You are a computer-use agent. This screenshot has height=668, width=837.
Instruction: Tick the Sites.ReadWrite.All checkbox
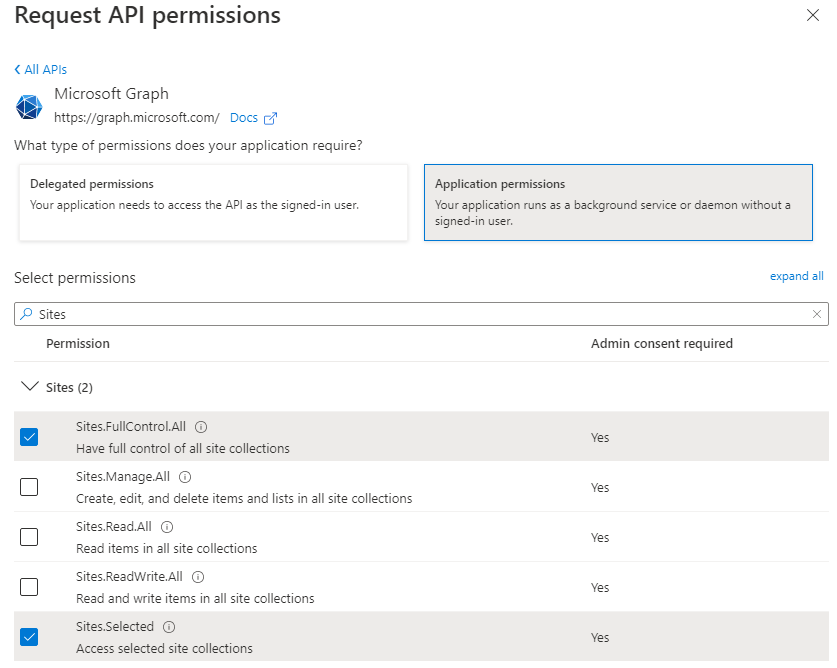point(29,587)
